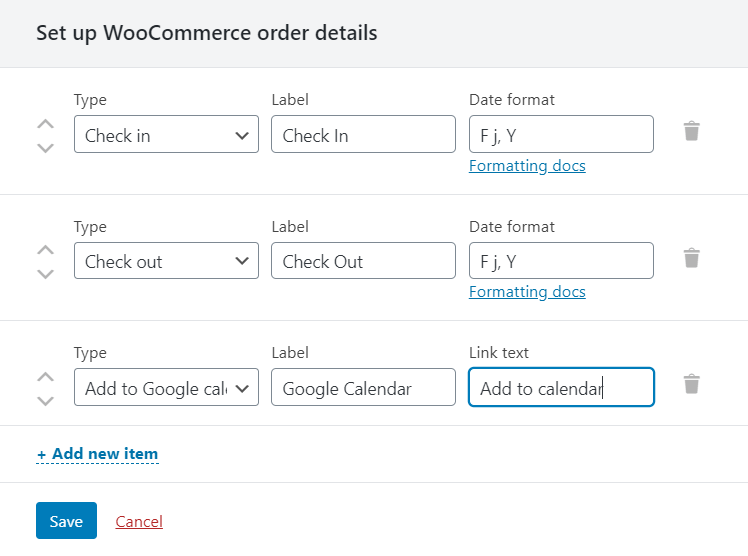Click the Set up WooCommerce order details heading
748x556 pixels.
pos(207,33)
